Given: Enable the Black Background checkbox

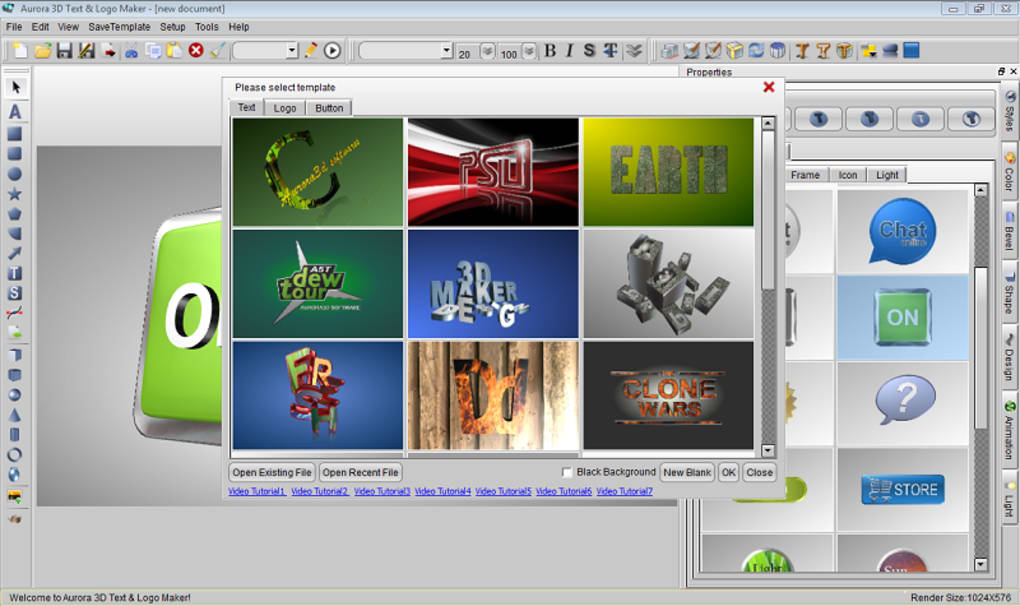Looking at the screenshot, I should point(566,472).
